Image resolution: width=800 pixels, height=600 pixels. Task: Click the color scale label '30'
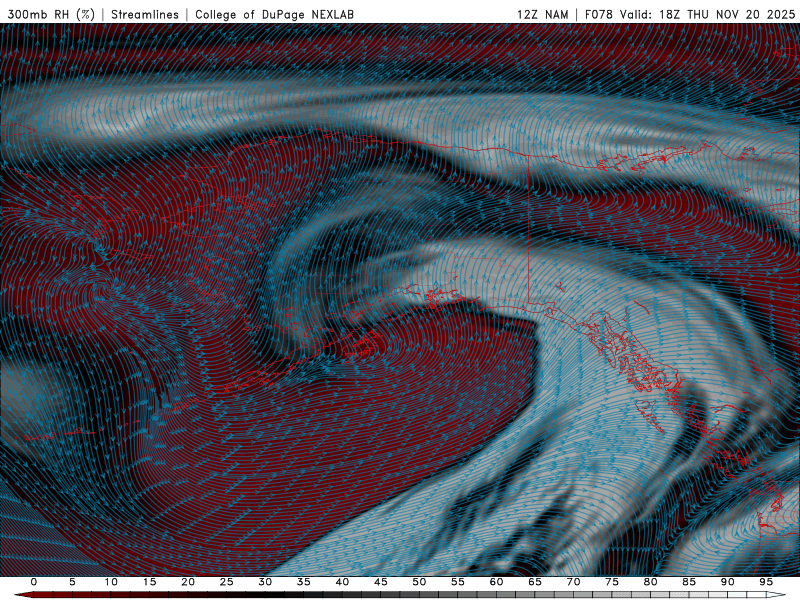pos(265,582)
